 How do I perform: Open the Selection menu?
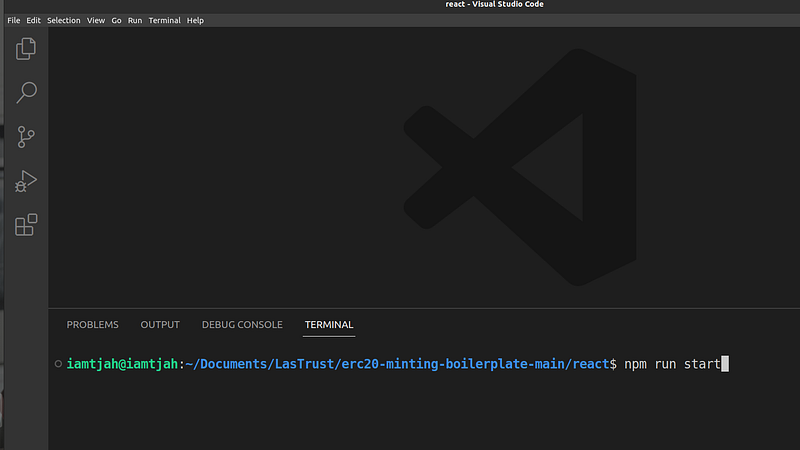pyautogui.click(x=64, y=20)
